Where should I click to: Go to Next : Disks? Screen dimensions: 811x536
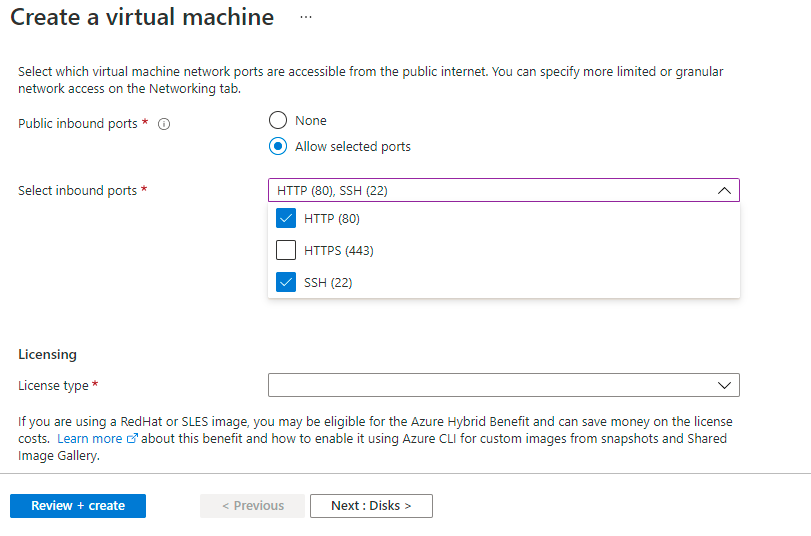tap(371, 506)
